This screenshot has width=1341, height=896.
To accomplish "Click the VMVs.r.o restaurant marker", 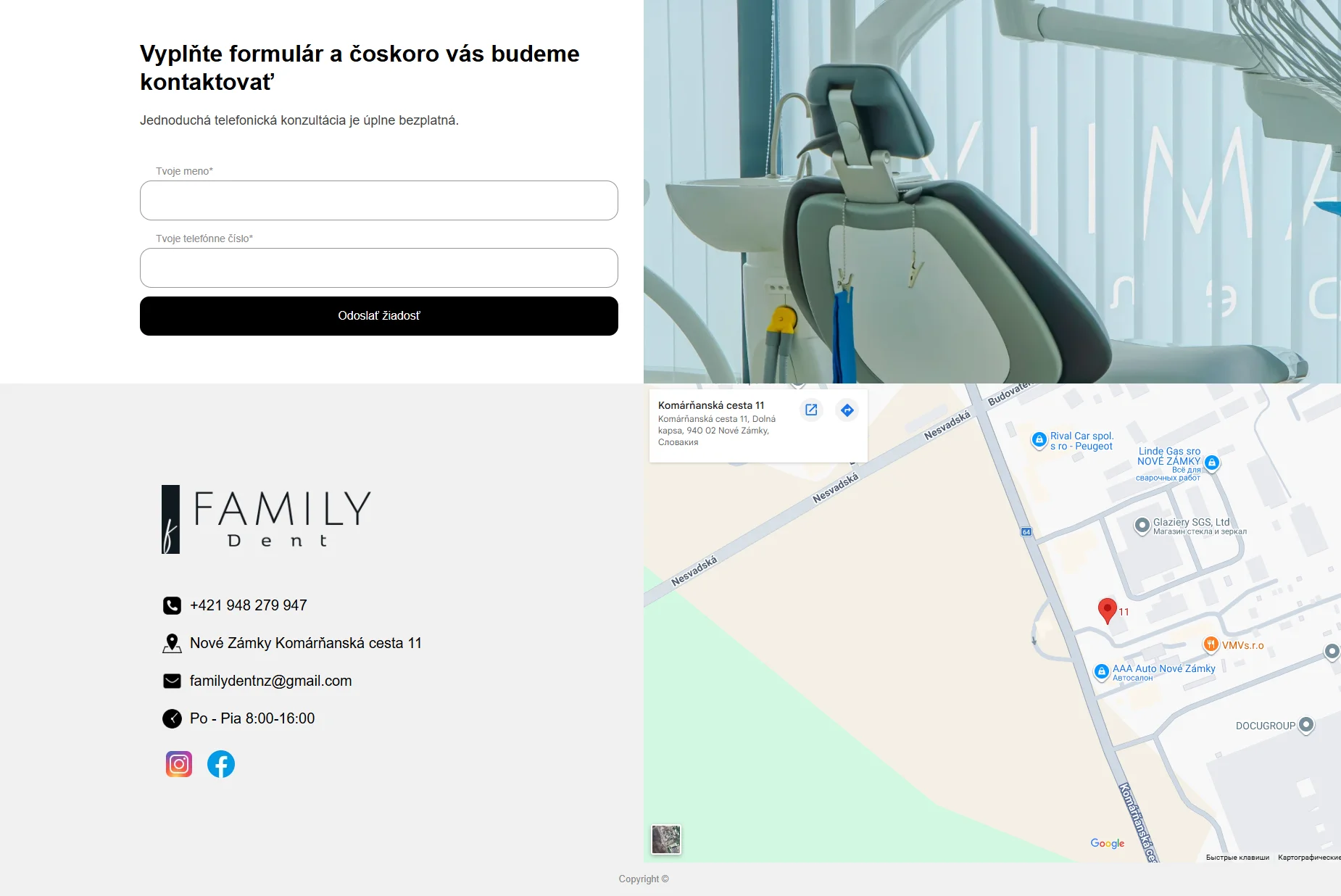I will (x=1211, y=644).
